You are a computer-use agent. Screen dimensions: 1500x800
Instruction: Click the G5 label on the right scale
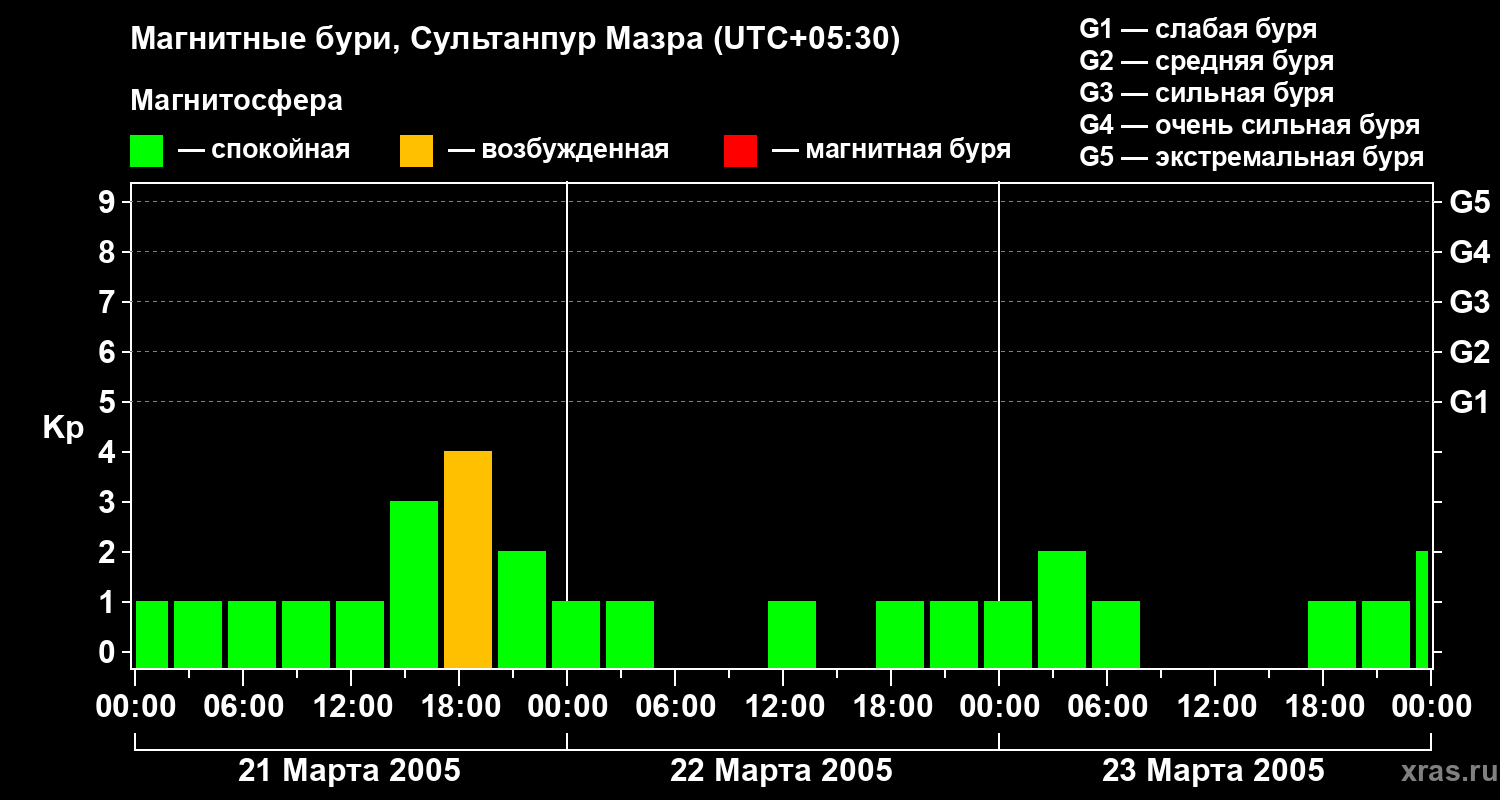pyautogui.click(x=1469, y=203)
